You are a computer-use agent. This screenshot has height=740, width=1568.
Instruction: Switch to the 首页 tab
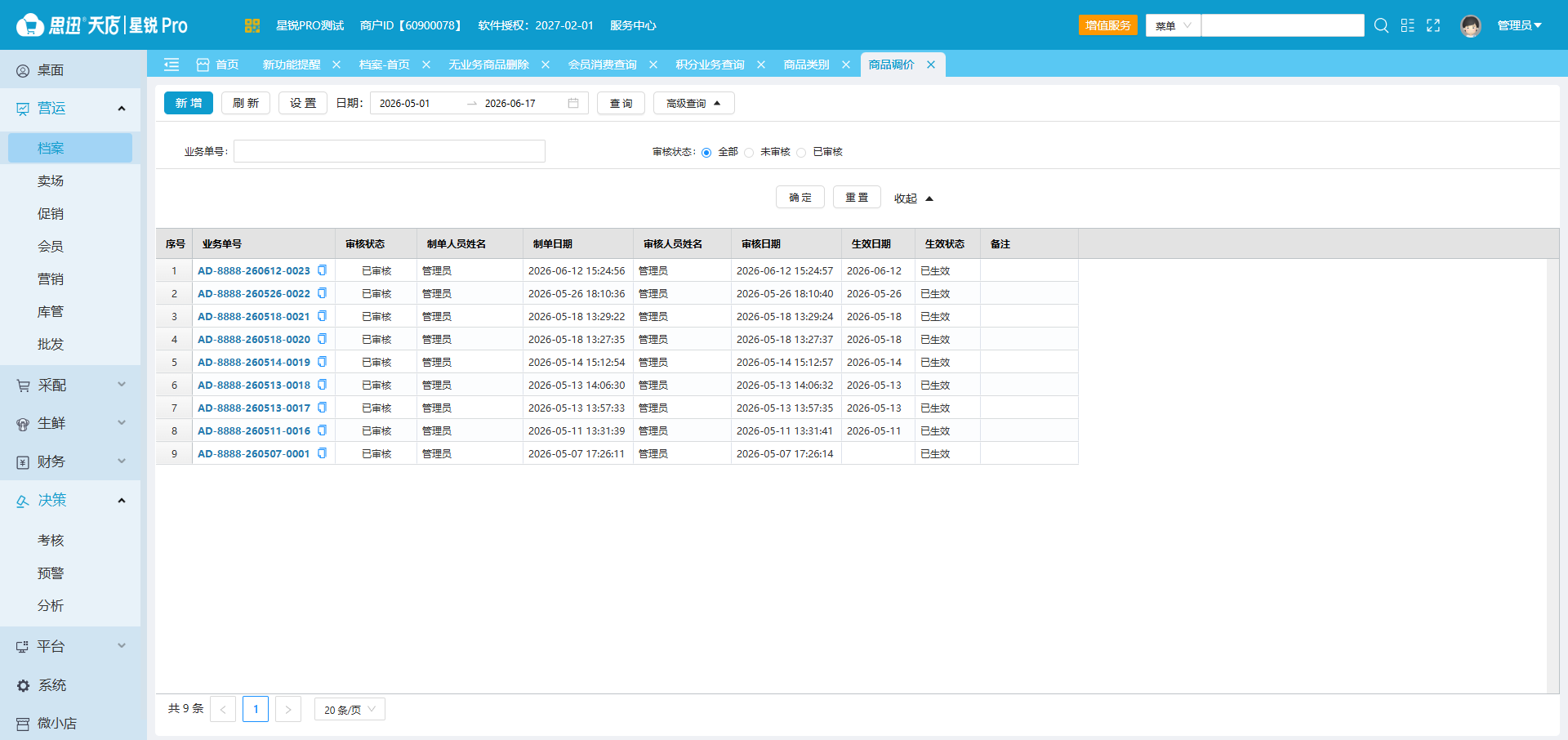[x=218, y=65]
